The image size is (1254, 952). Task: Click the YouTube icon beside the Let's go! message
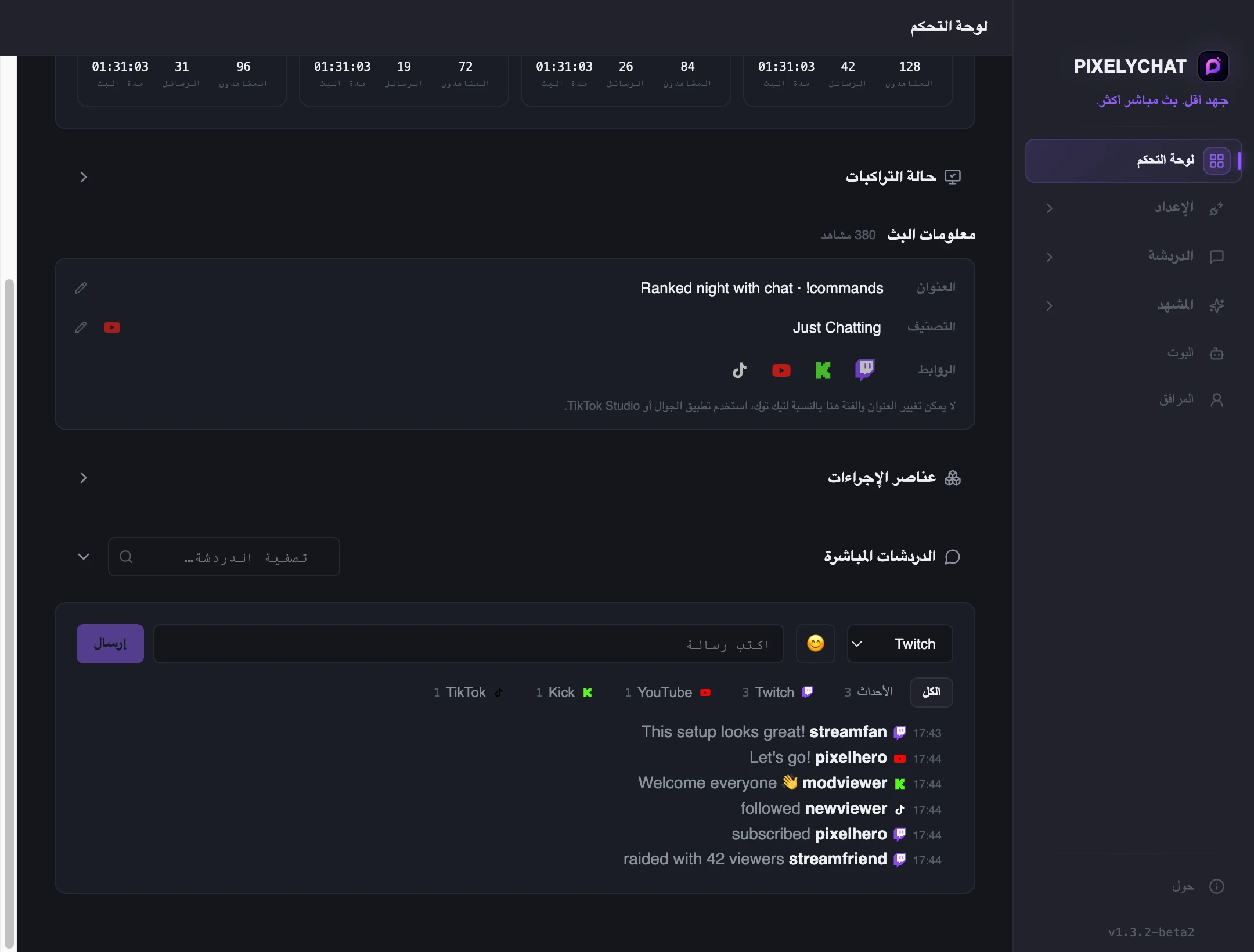tap(900, 759)
